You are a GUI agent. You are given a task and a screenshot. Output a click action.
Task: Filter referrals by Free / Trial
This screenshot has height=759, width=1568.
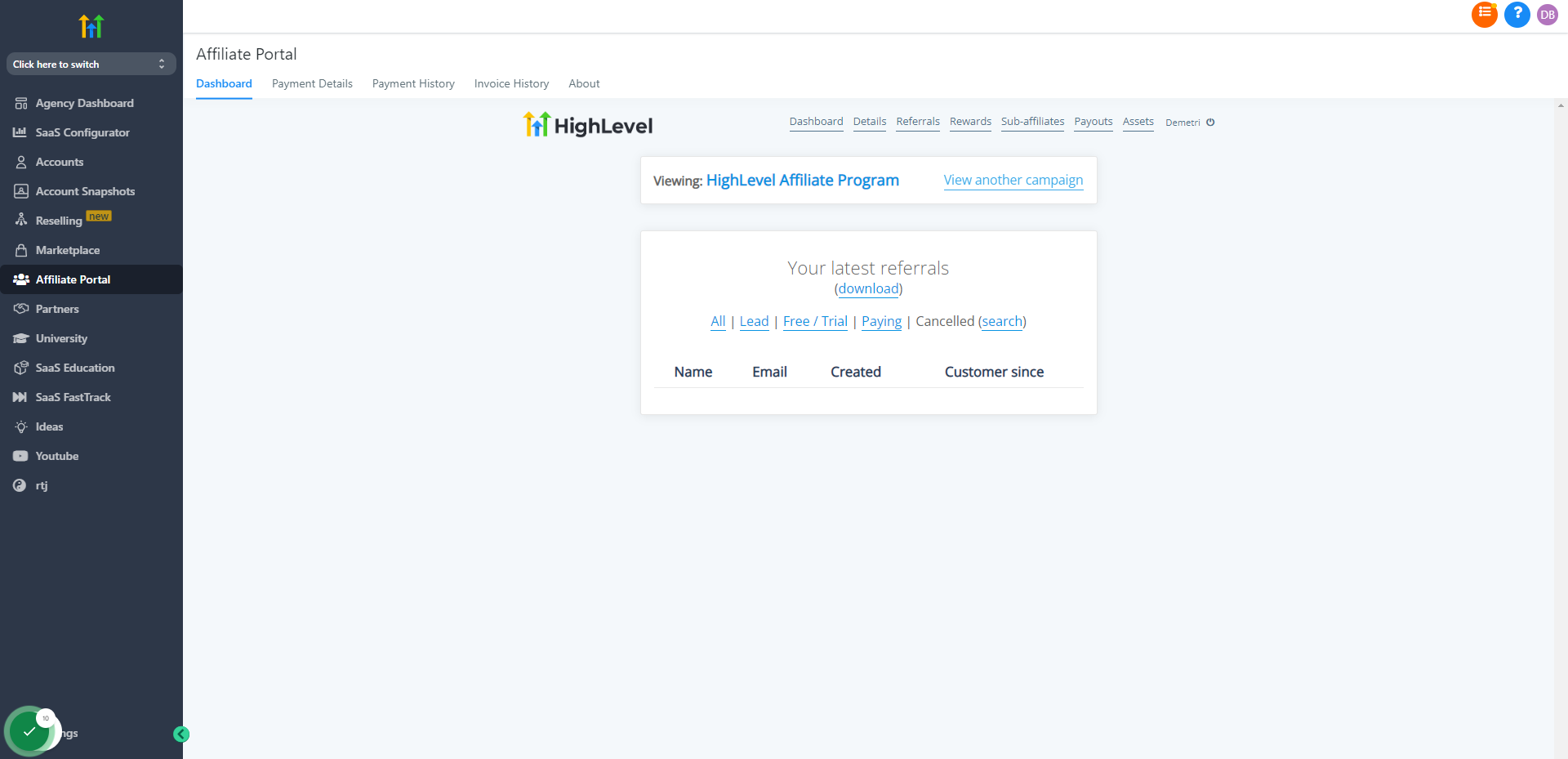815,321
